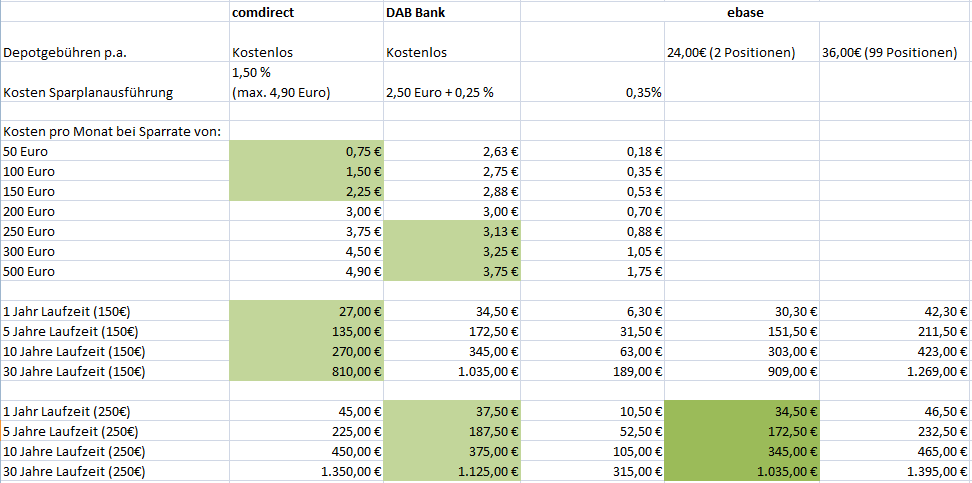The height and width of the screenshot is (483, 972).
Task: Select the 45,00 € comdirect cell
Action: point(306,411)
